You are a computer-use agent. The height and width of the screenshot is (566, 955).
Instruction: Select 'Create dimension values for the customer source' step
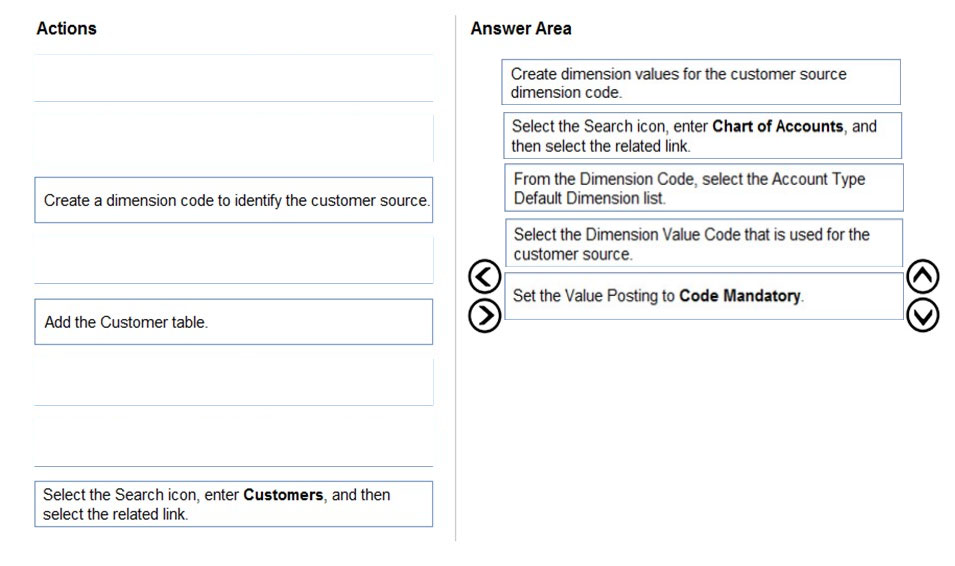[701, 82]
